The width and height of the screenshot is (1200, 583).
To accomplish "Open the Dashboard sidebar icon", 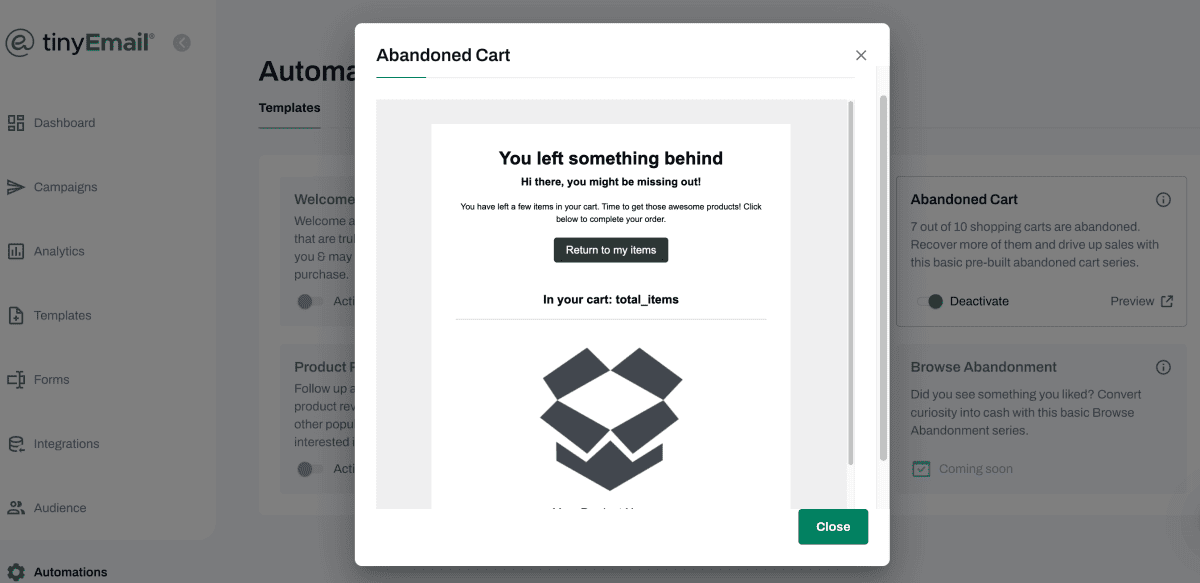I will tap(16, 123).
